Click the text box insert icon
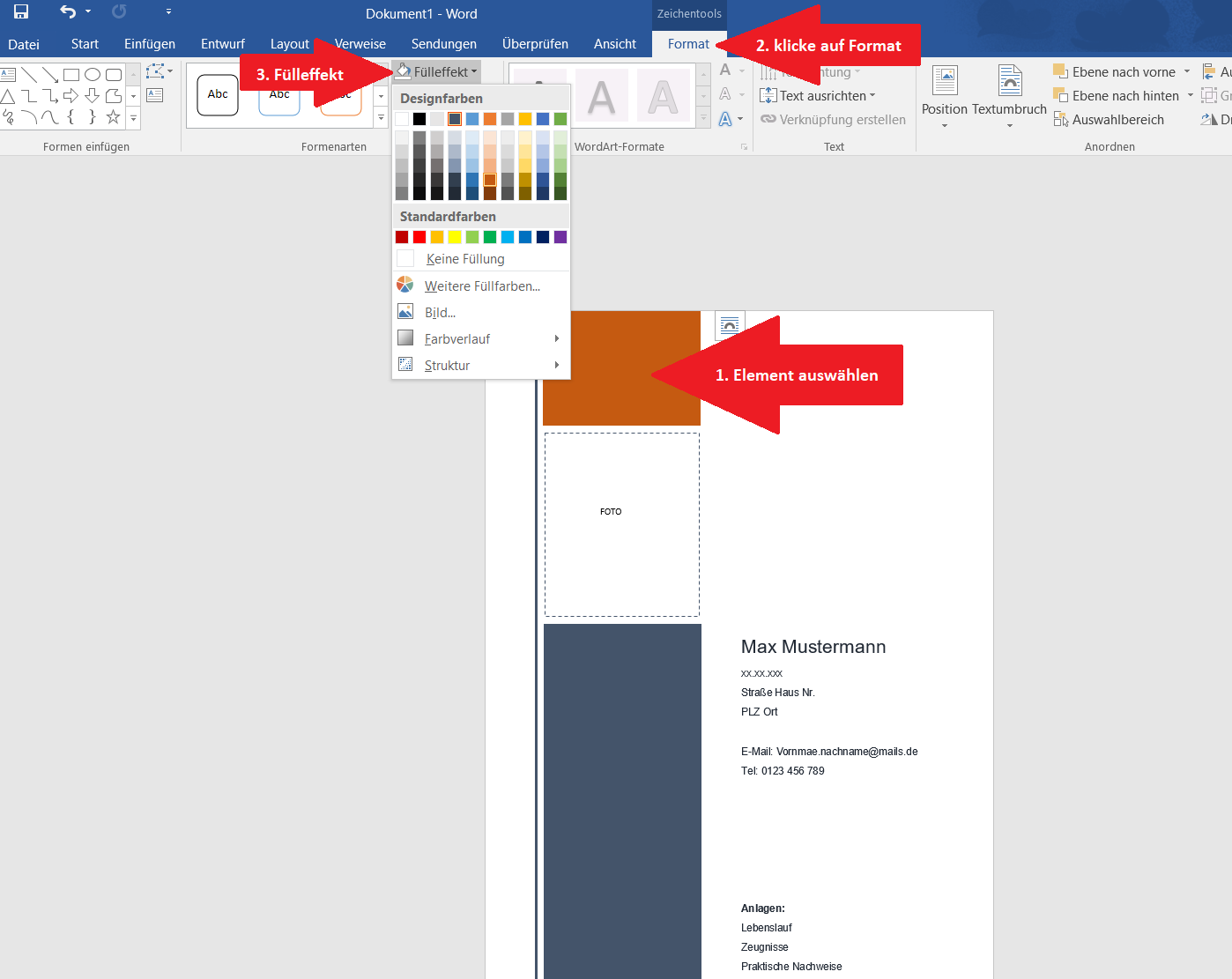 (x=155, y=95)
